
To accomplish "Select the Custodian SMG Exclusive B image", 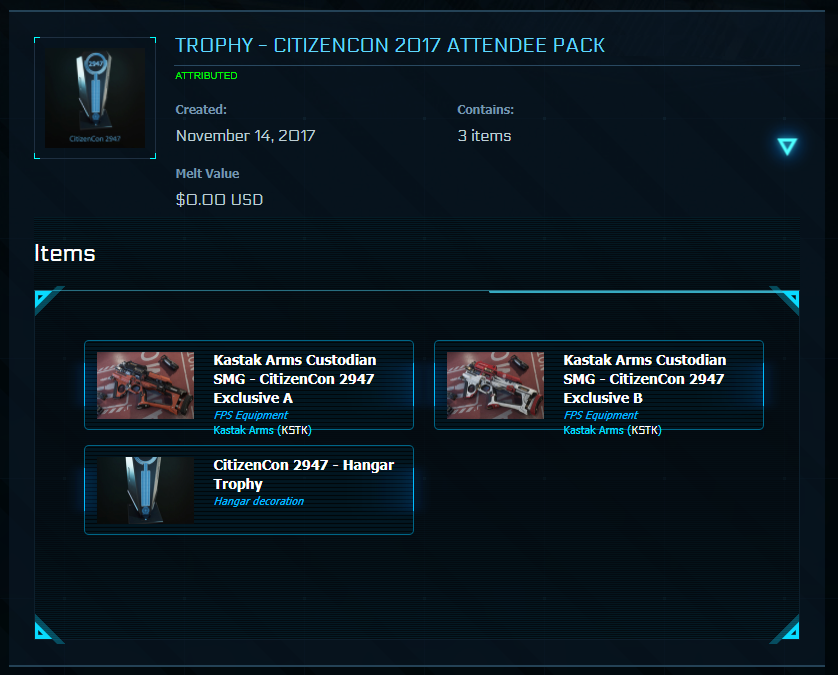I will pyautogui.click(x=496, y=385).
